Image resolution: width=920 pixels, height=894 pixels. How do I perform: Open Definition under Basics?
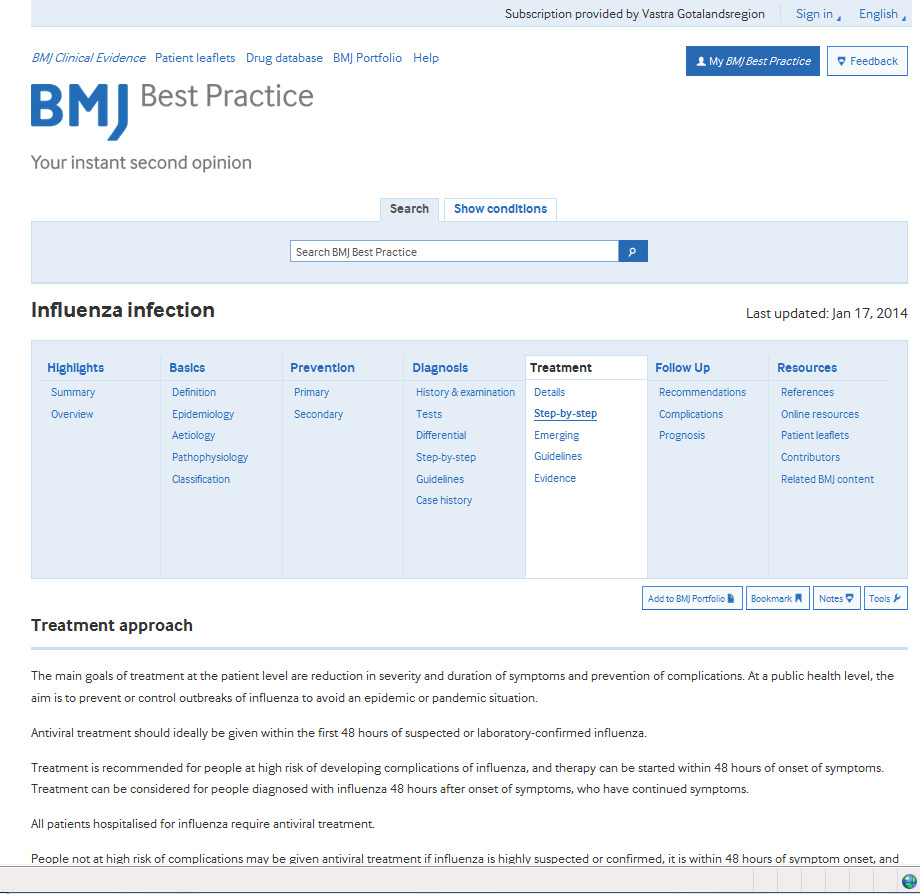[x=194, y=392]
